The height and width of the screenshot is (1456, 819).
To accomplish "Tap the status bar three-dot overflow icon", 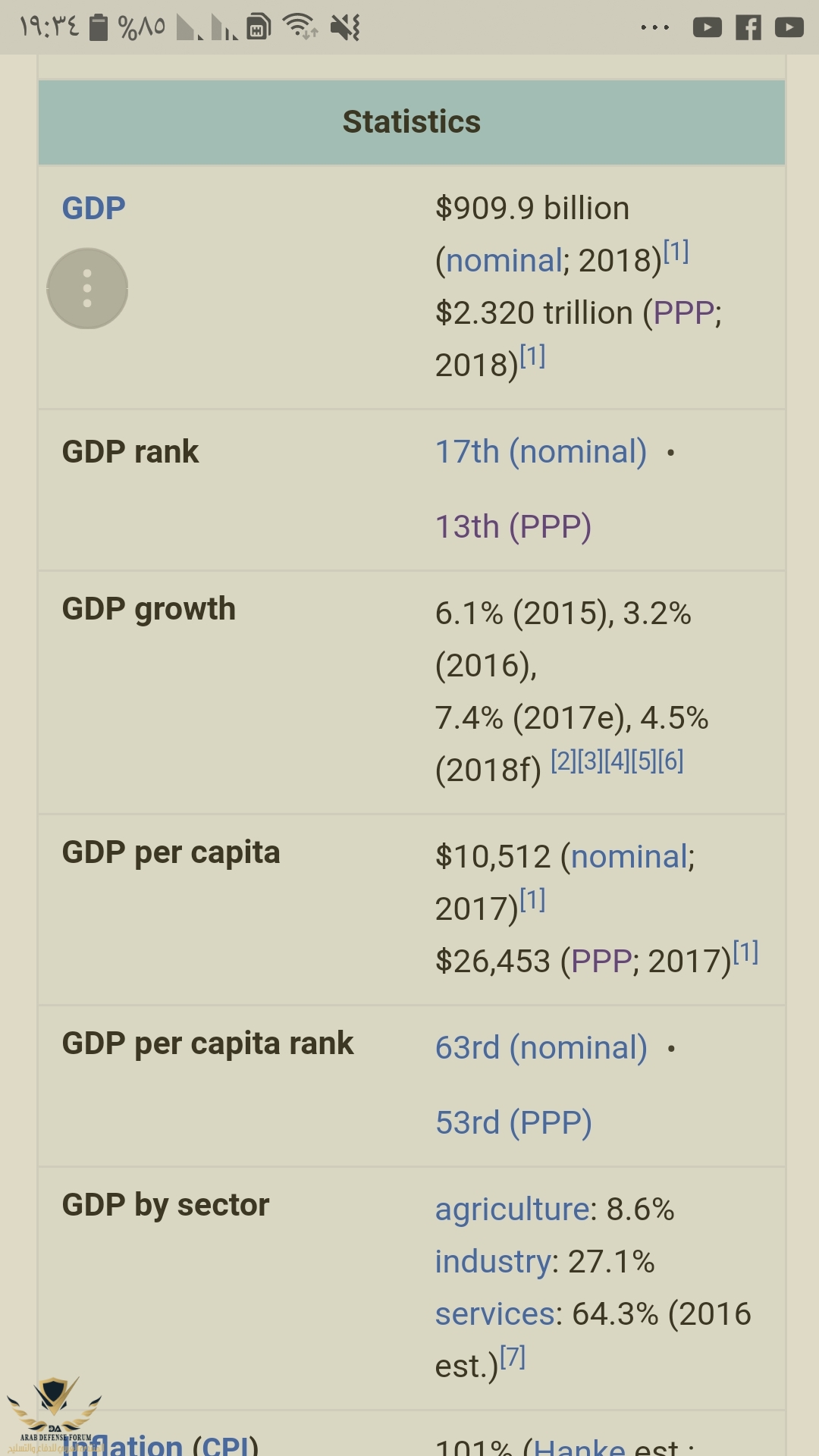I will (x=654, y=28).
